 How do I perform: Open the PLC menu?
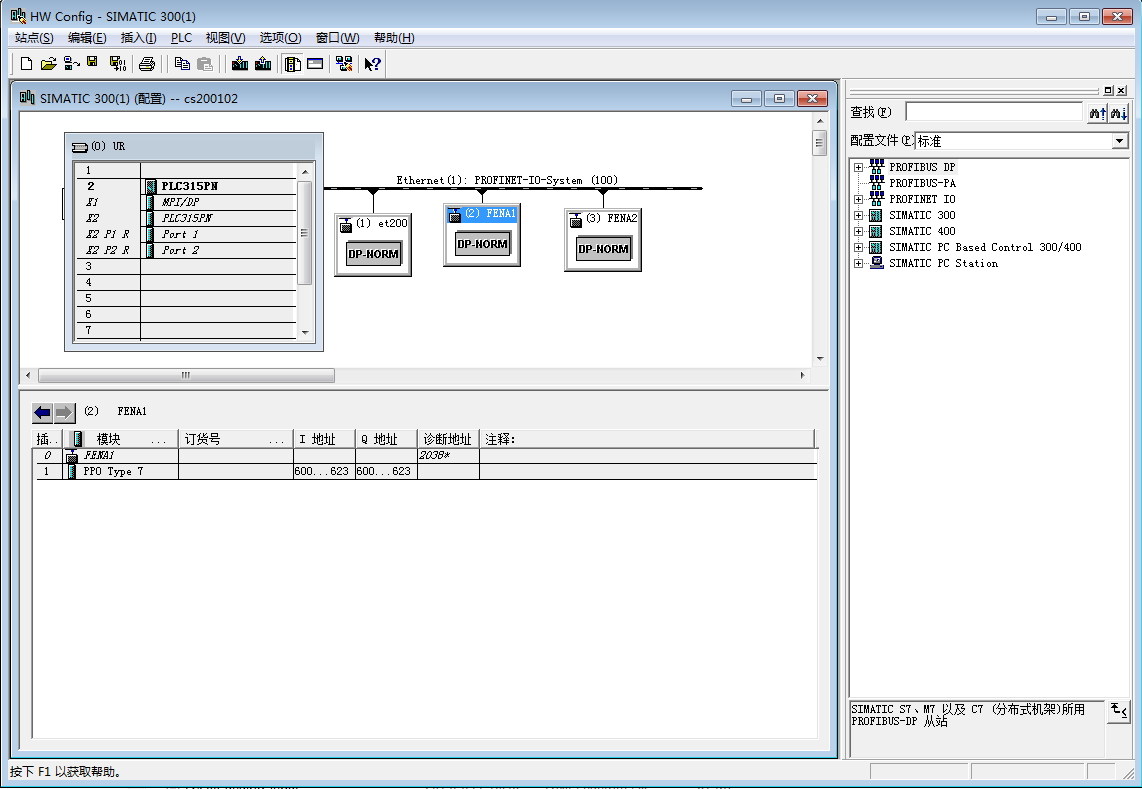coord(181,38)
